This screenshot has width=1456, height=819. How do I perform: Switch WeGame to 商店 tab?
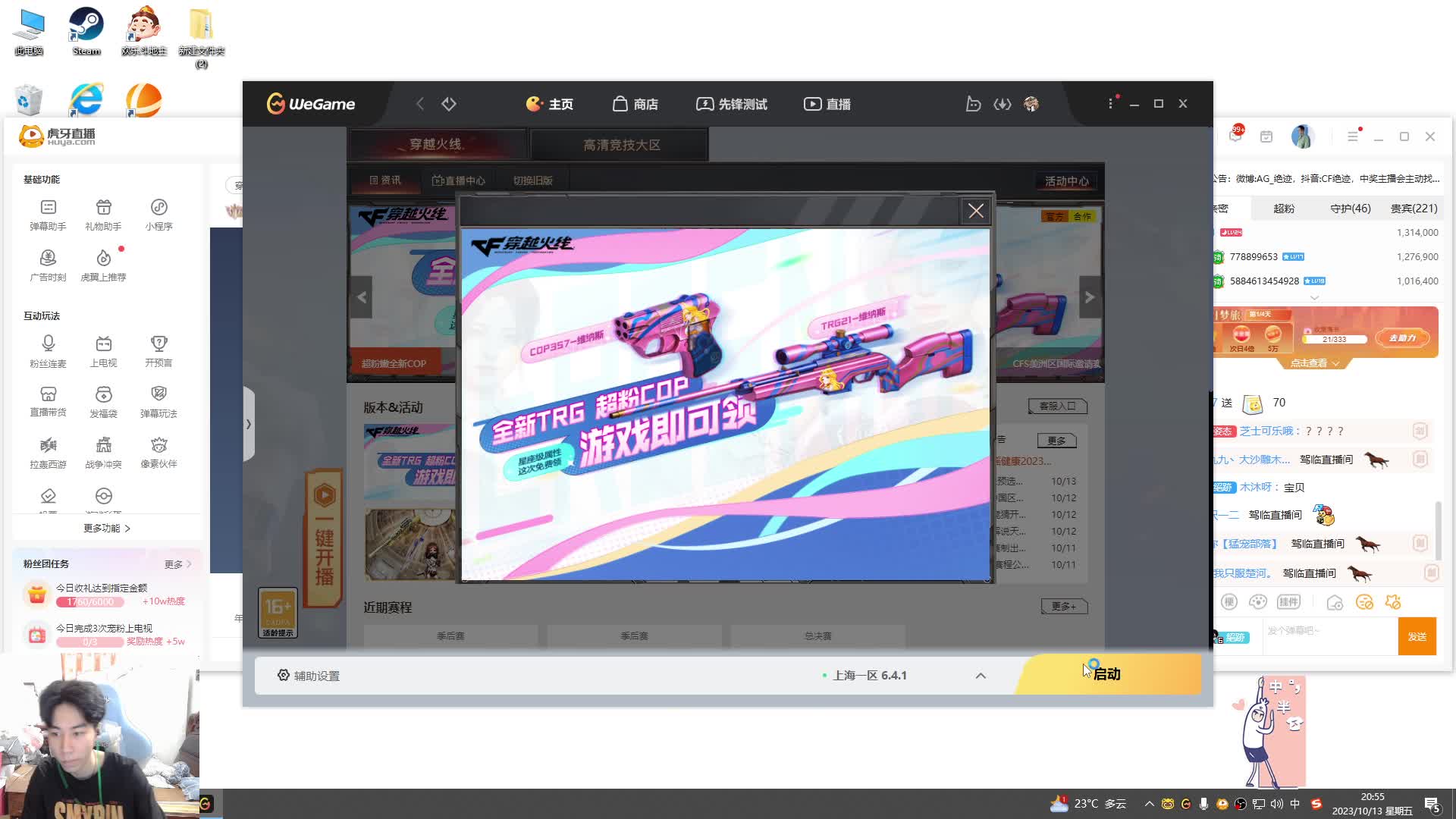coord(635,104)
